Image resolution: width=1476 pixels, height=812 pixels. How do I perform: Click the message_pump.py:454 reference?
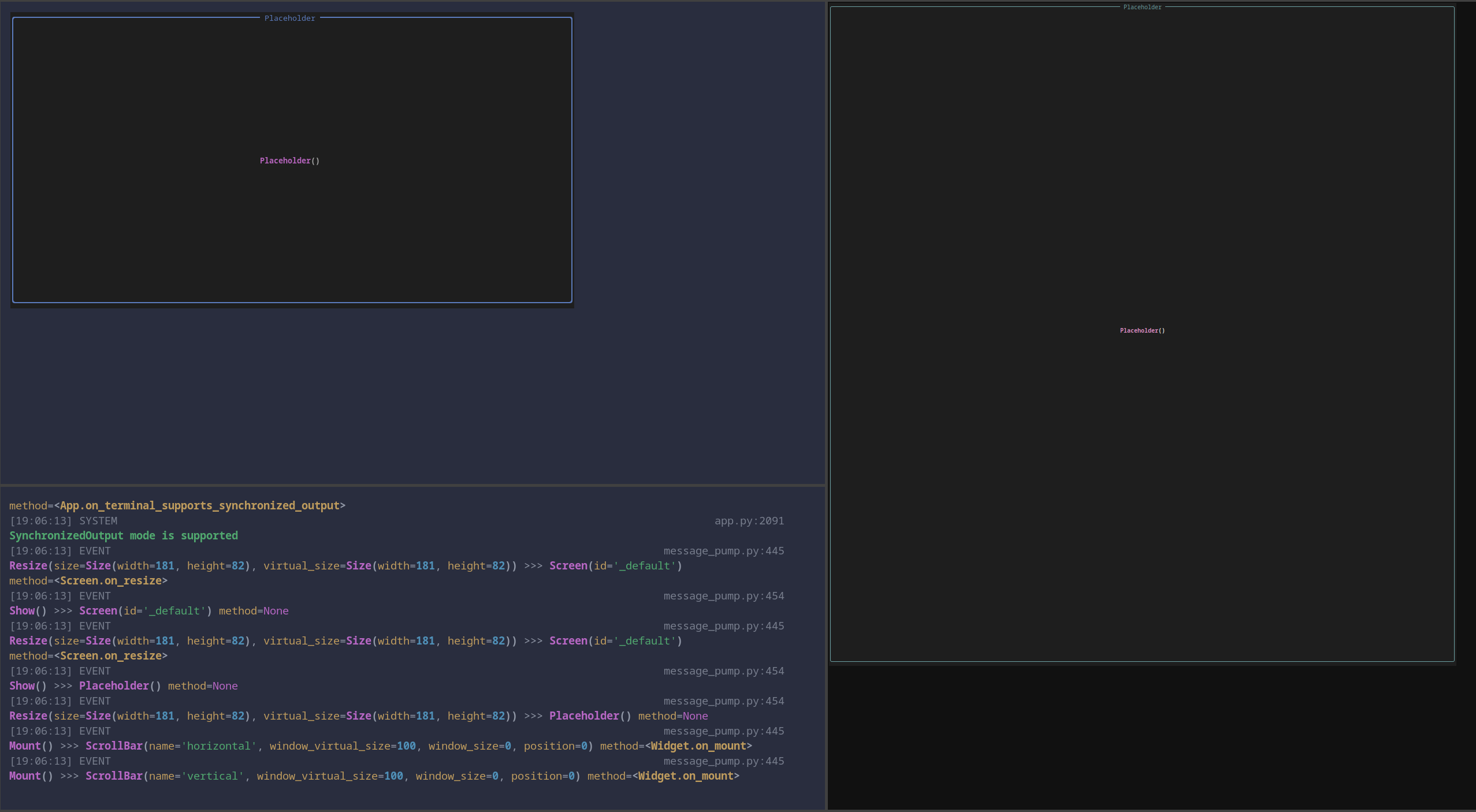724,595
